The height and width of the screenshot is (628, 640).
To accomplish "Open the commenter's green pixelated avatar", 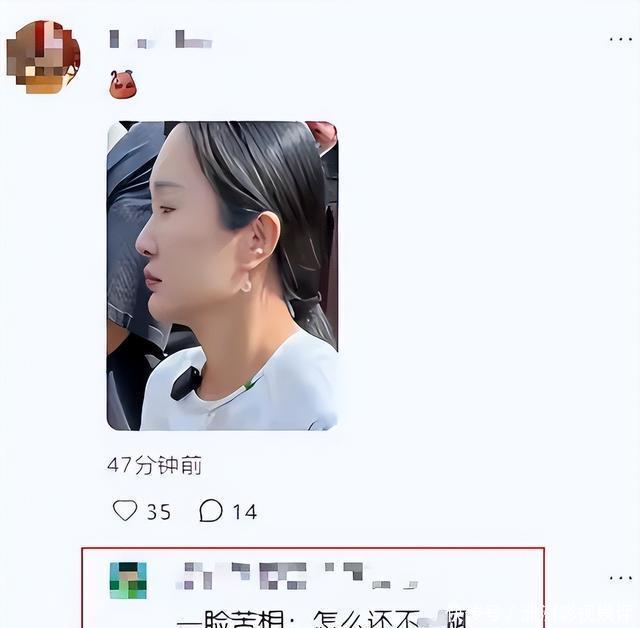I will click(x=128, y=580).
